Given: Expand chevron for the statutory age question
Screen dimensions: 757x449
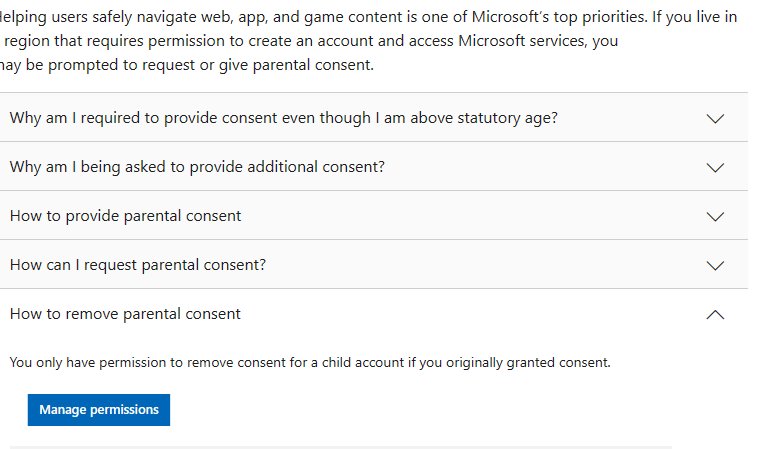Looking at the screenshot, I should click(714, 118).
